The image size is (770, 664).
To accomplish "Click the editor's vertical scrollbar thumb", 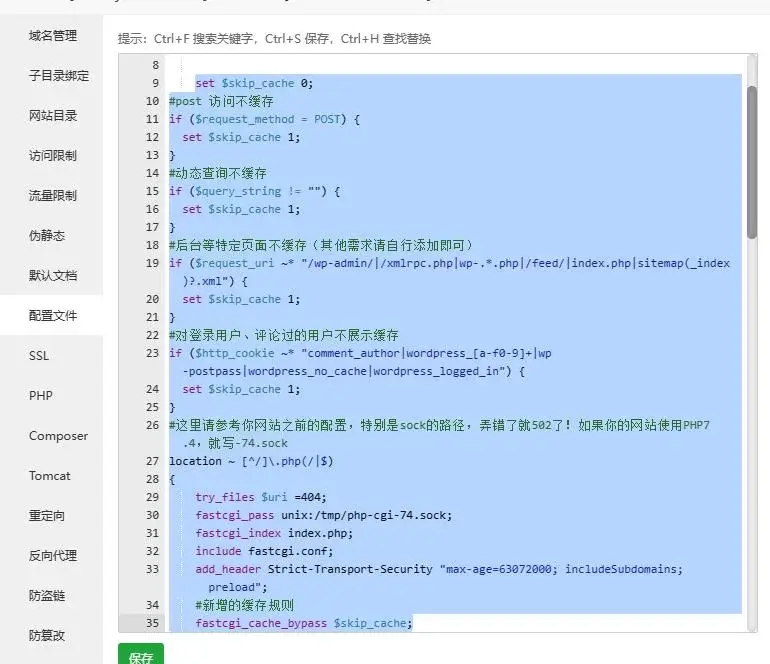I will [x=752, y=160].
